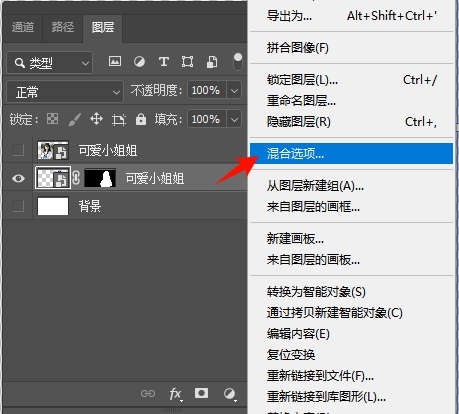
Task: Show the top 可爱小姐姐 layer visibility box
Action: tap(18, 150)
